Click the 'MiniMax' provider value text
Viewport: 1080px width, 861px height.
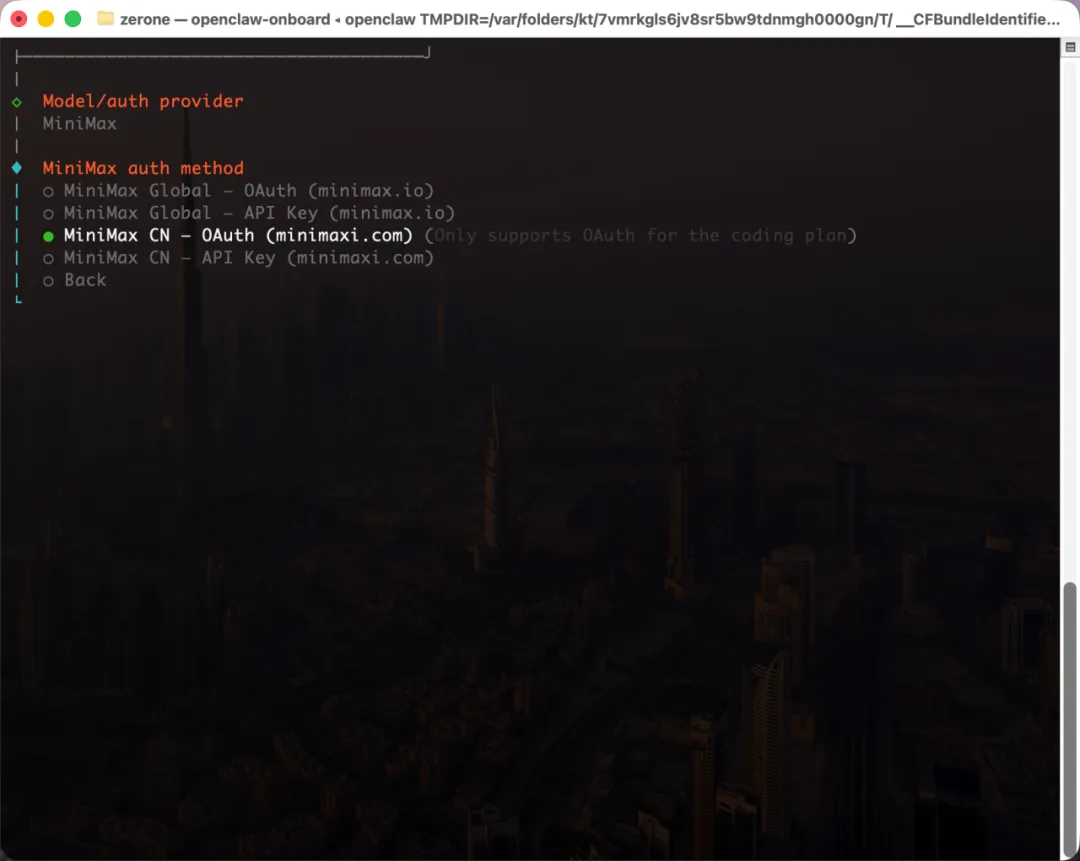click(80, 123)
